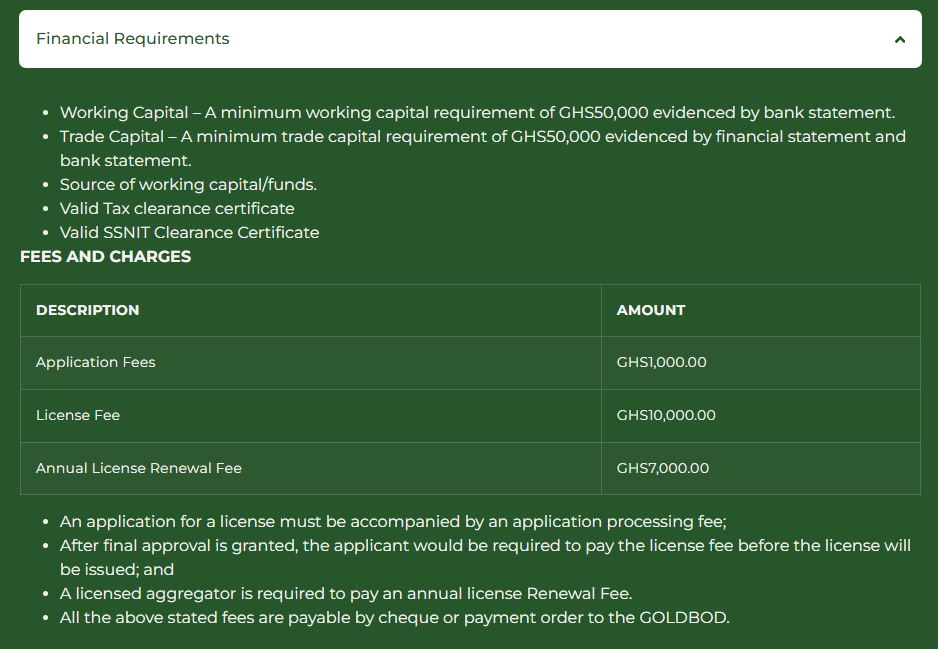938x649 pixels.
Task: Click the DESCRIPTION column header
Action: 310,310
